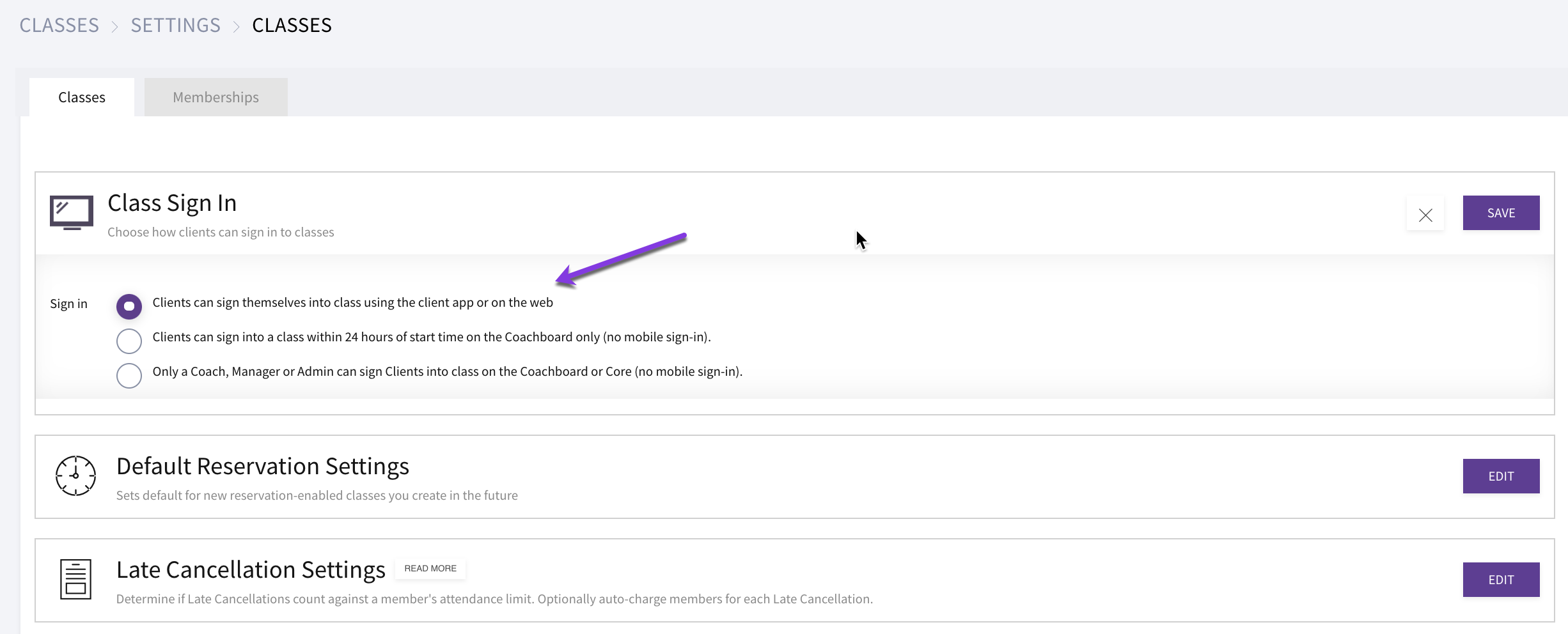Close the Class Sign In editor with X
The image size is (1568, 634).
(x=1425, y=215)
